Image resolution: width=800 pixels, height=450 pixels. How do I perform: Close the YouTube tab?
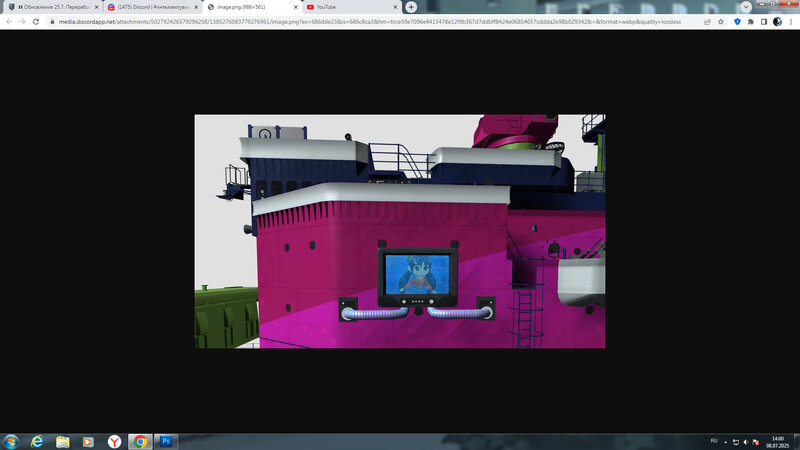click(x=395, y=7)
